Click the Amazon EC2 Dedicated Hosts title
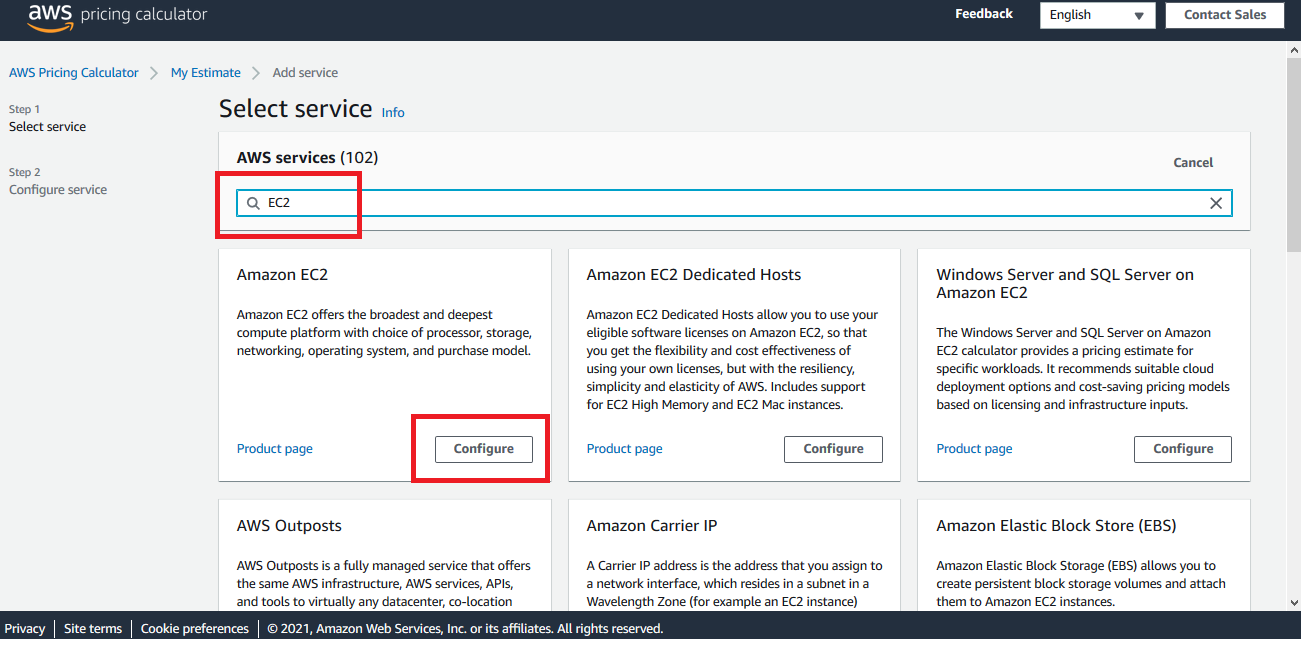Screen dimensions: 1301x648 coord(694,275)
